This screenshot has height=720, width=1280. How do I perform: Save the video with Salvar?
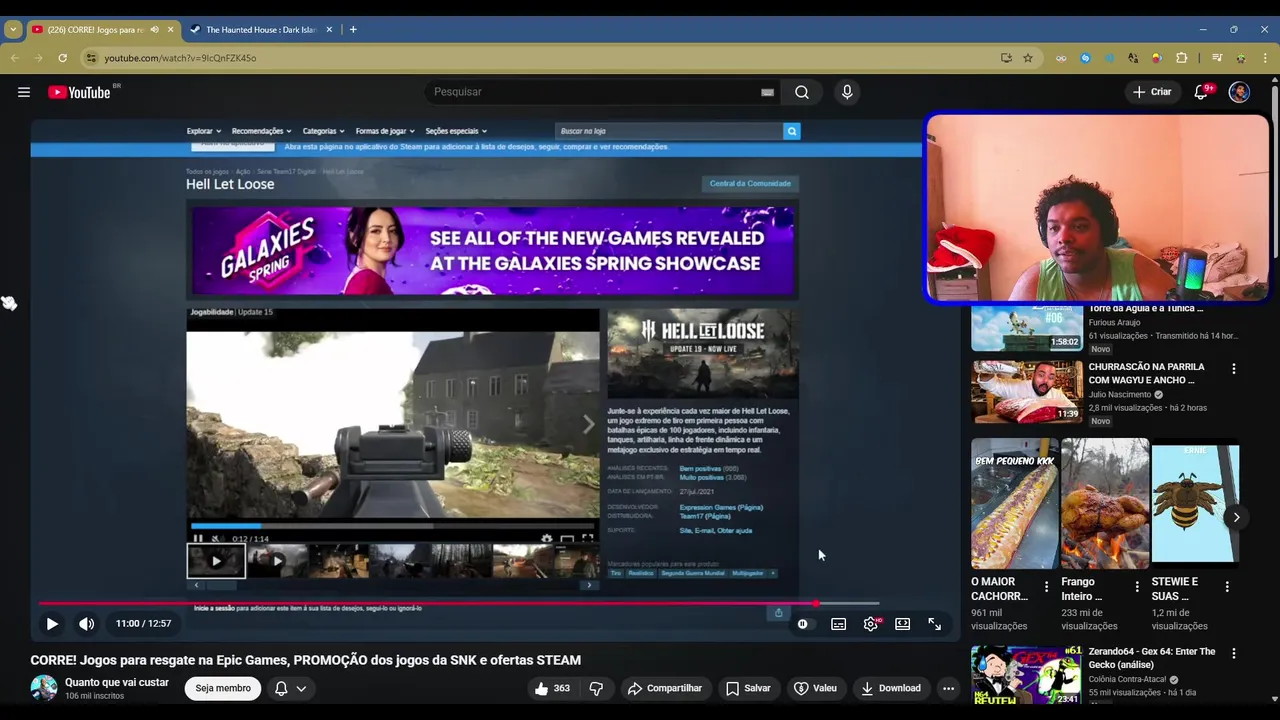[748, 688]
